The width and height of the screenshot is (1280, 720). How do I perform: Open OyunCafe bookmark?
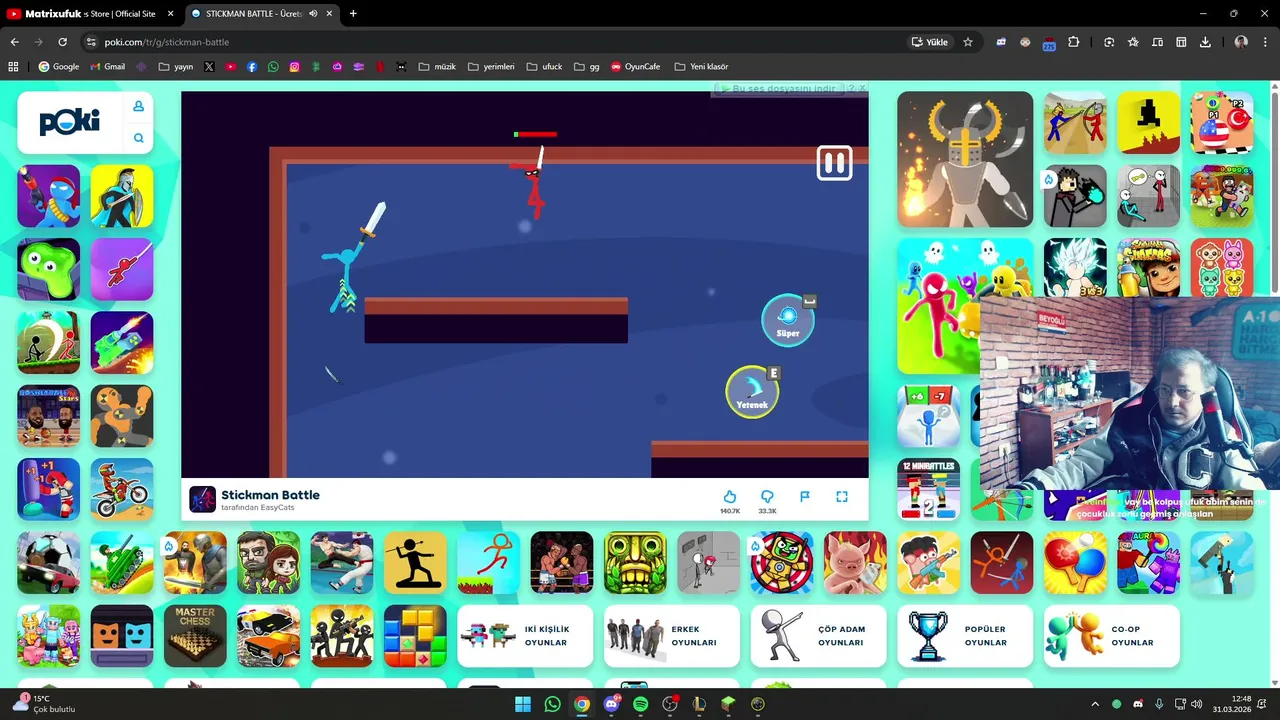[636, 67]
